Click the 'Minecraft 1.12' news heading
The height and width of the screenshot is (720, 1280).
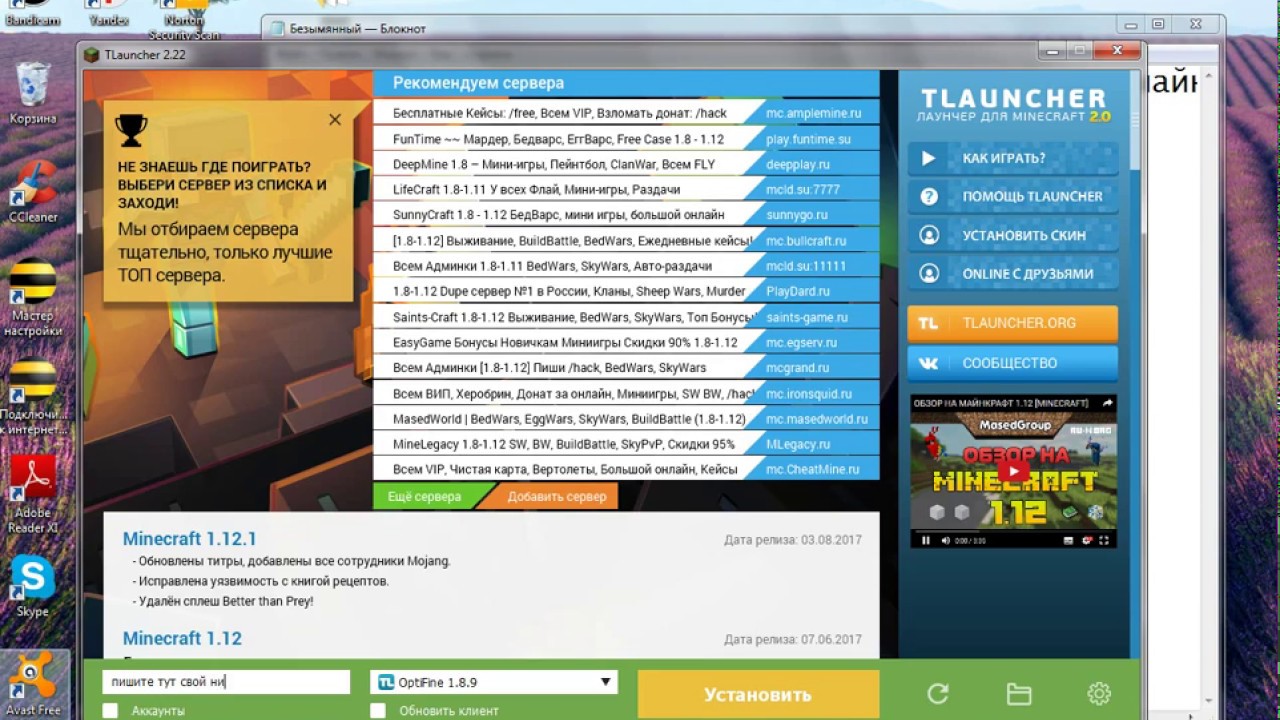(x=182, y=638)
